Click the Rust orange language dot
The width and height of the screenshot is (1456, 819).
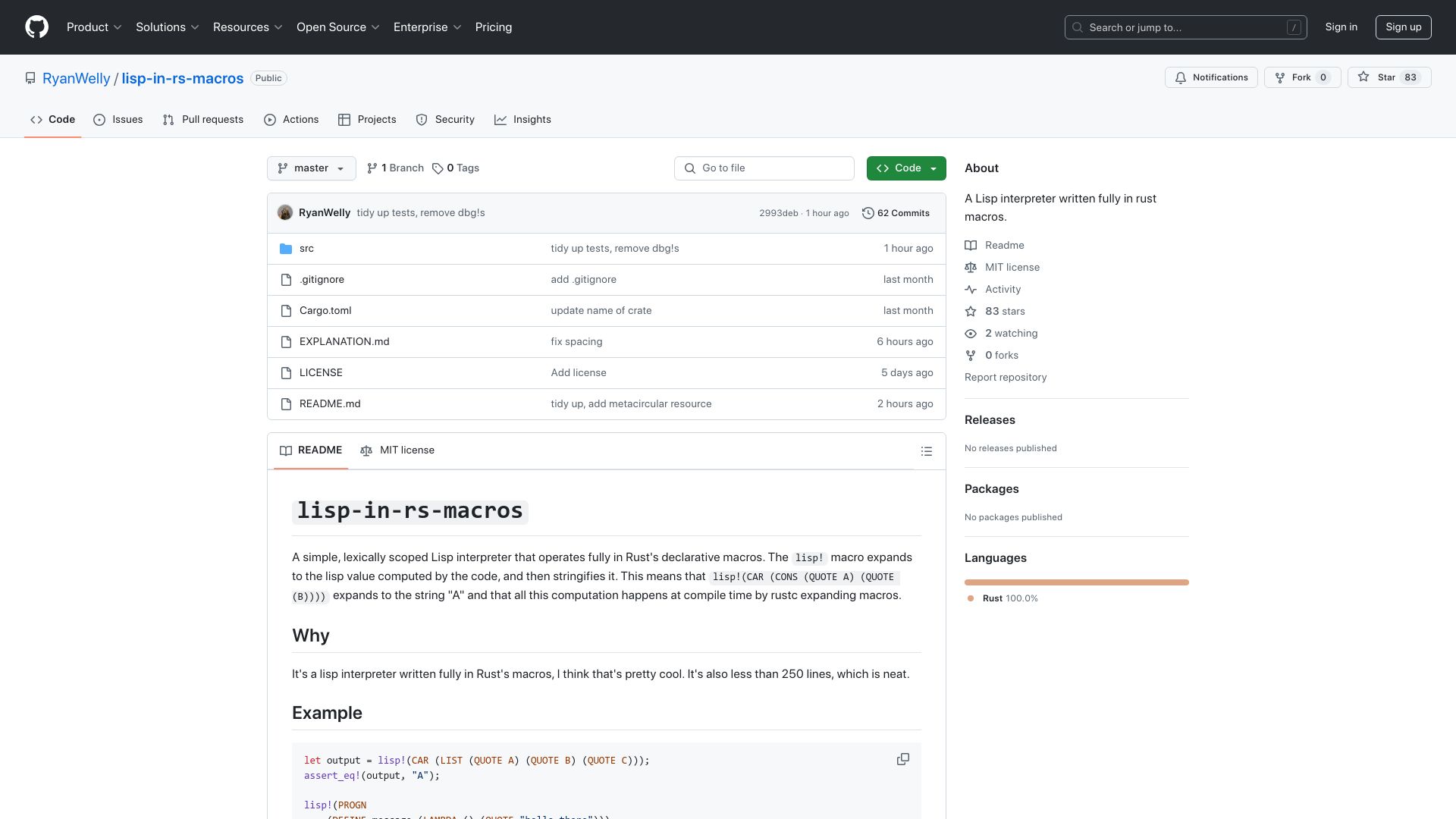971,598
